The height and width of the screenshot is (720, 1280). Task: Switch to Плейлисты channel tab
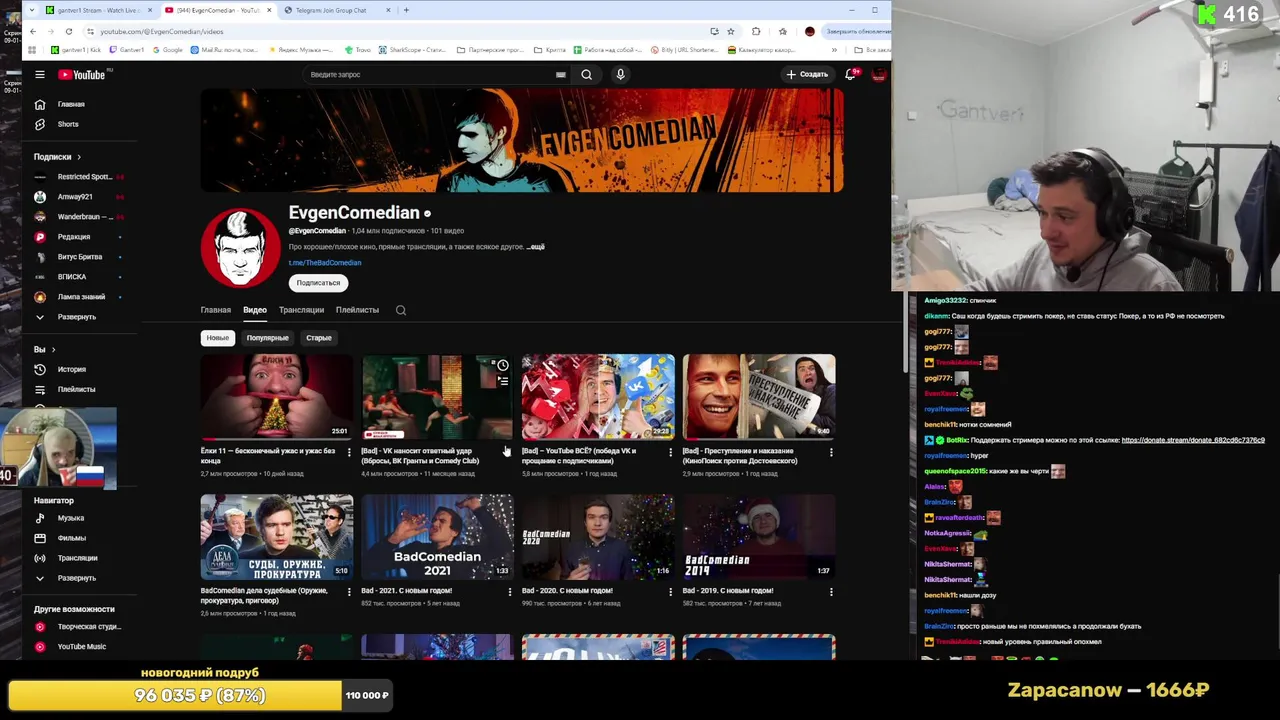(x=357, y=310)
